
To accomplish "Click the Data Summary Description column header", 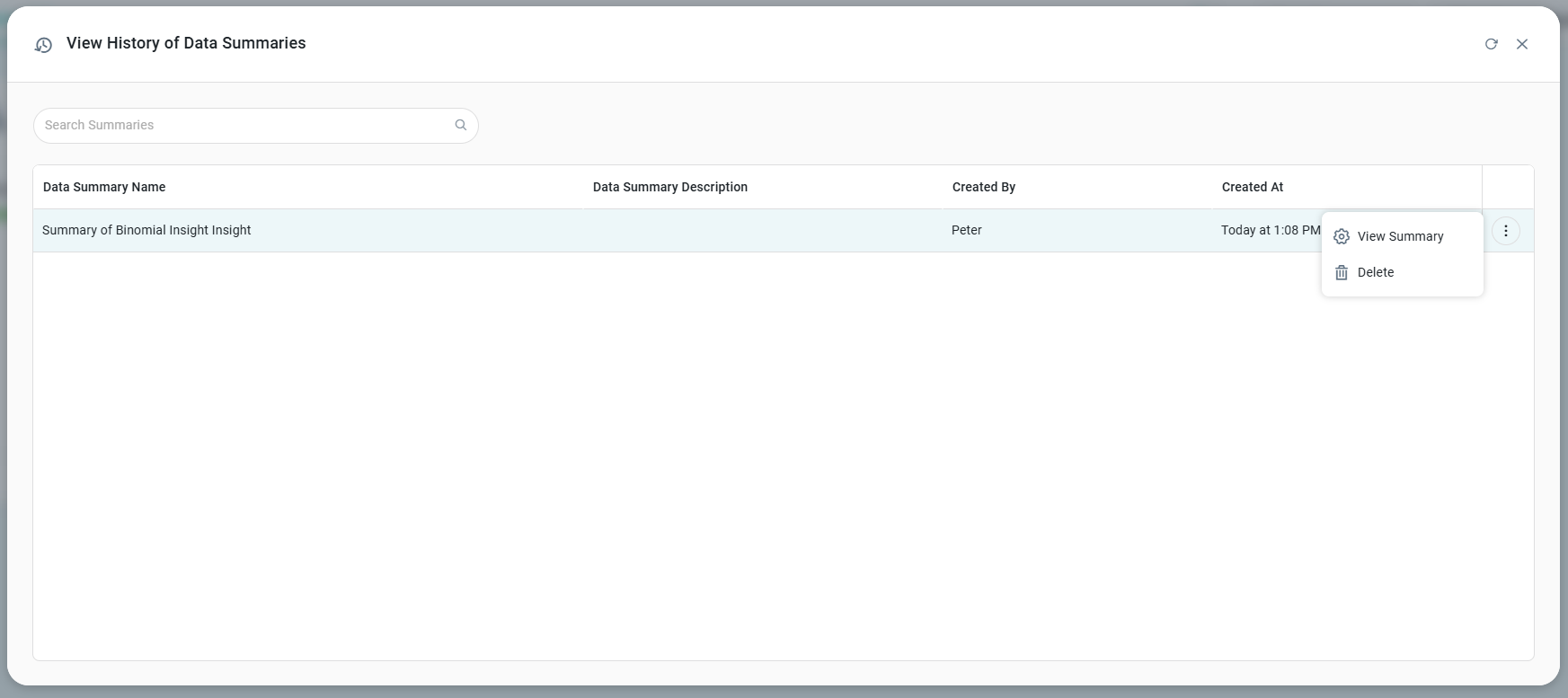I will click(x=669, y=187).
